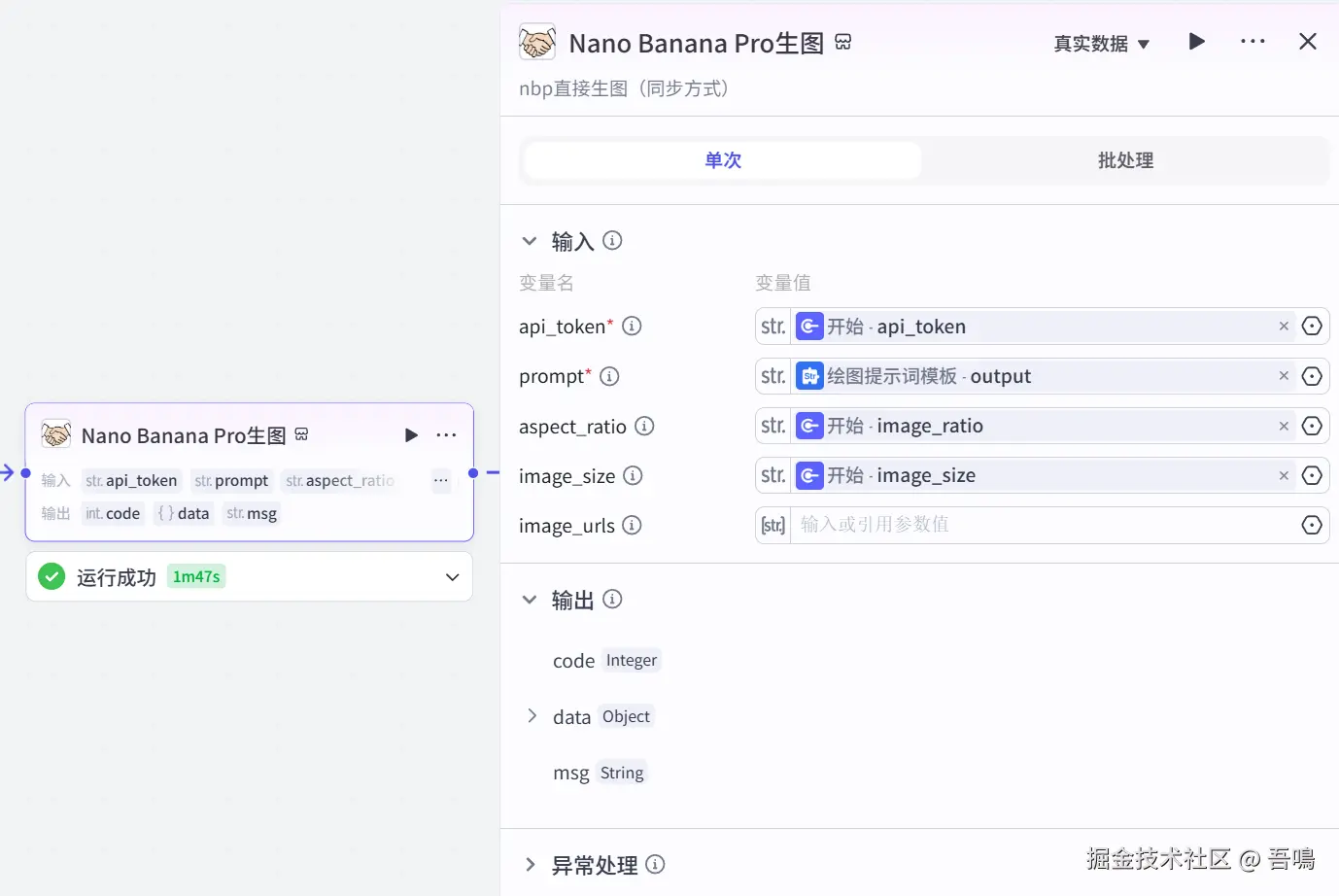Open [str] type selector for image_urls row

pyautogui.click(x=773, y=525)
